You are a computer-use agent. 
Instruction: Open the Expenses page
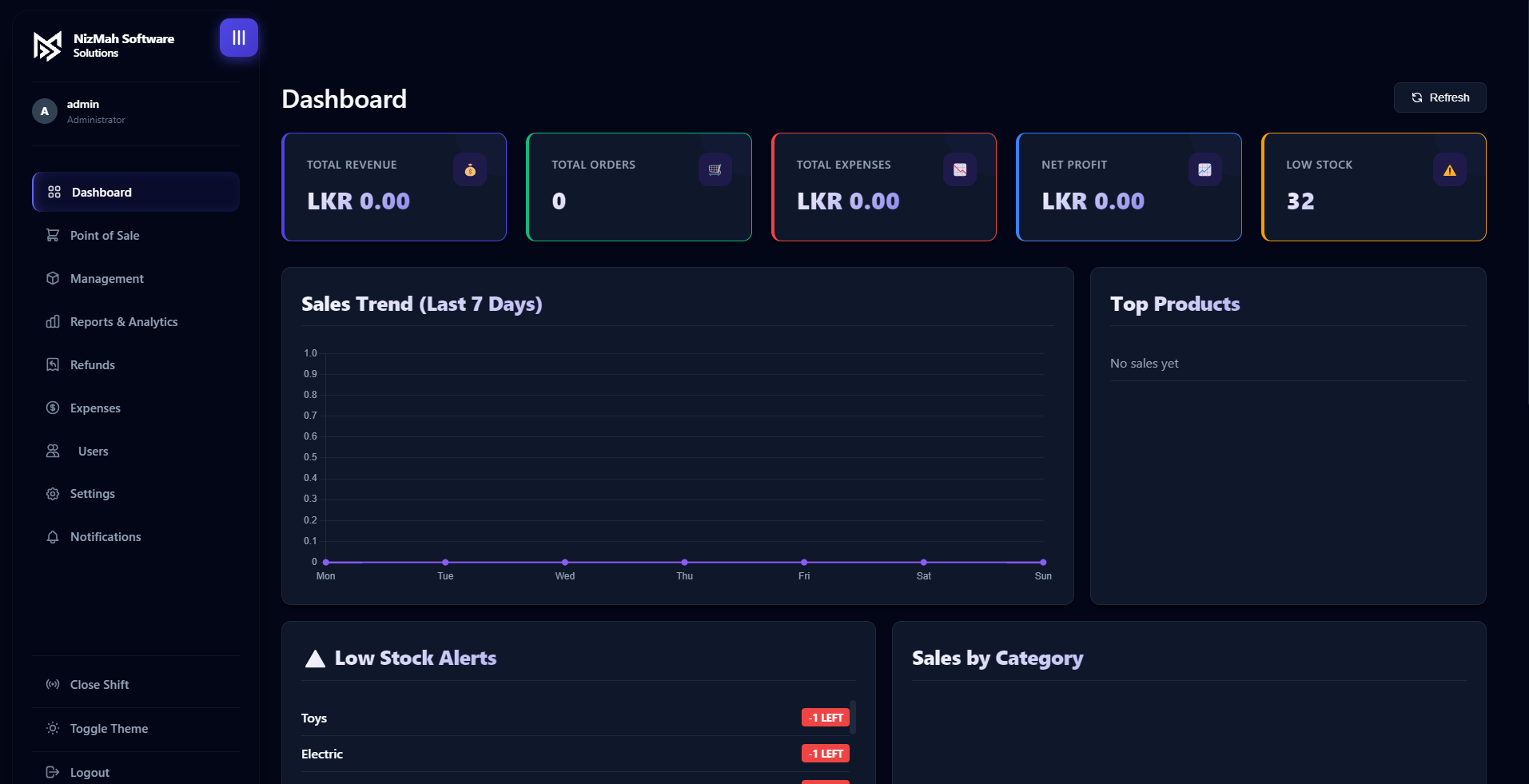click(x=95, y=408)
